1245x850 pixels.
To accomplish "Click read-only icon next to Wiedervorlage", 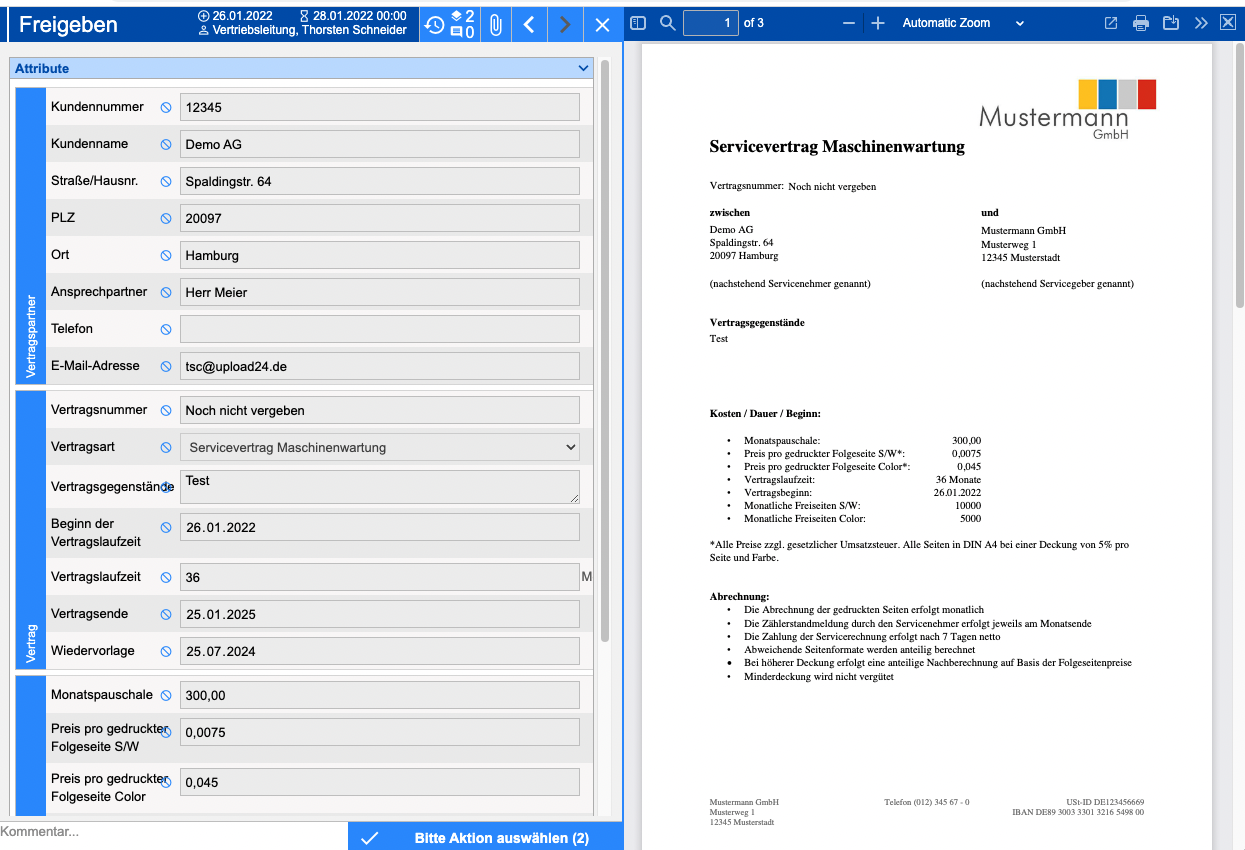I will coord(166,651).
